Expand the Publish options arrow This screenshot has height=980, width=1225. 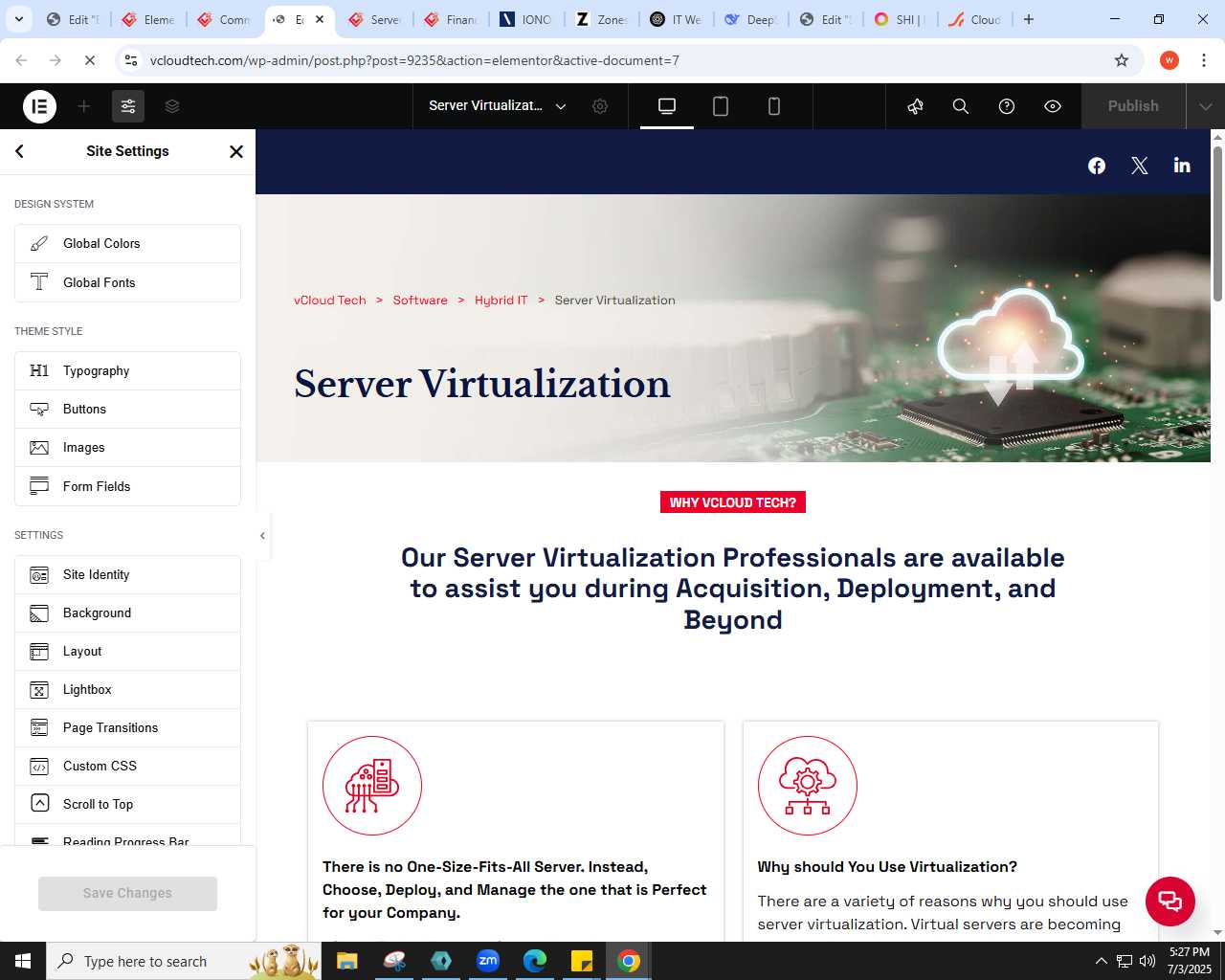tap(1206, 106)
